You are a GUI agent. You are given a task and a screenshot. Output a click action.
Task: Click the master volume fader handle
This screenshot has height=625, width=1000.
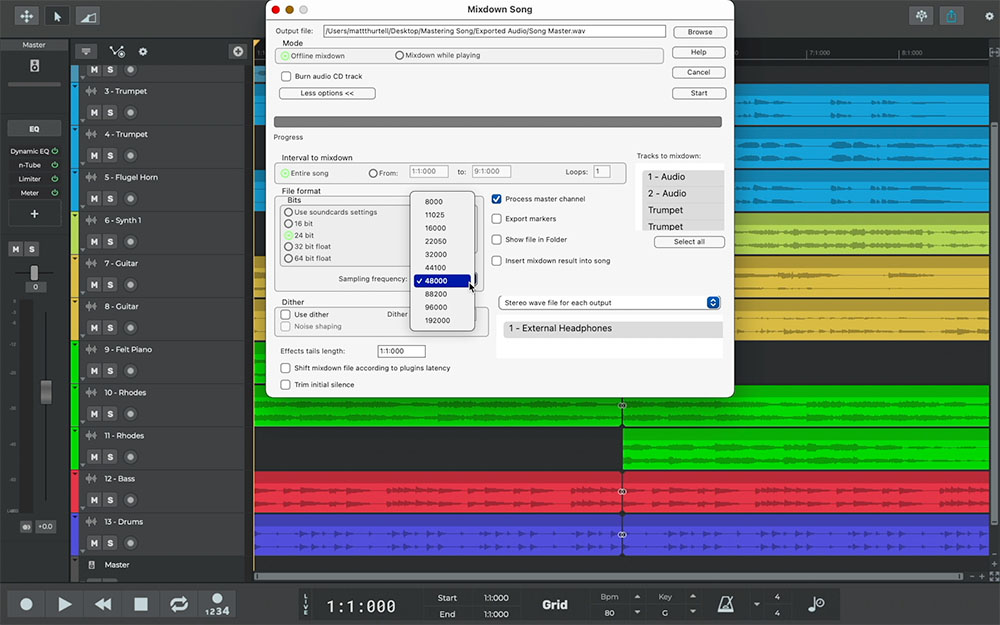coord(46,391)
